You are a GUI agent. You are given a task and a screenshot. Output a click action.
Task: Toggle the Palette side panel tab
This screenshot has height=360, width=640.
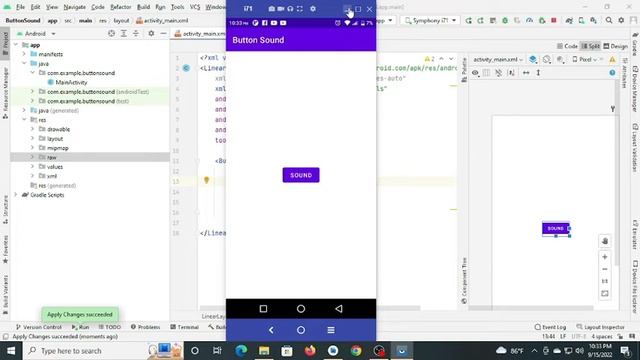[464, 69]
